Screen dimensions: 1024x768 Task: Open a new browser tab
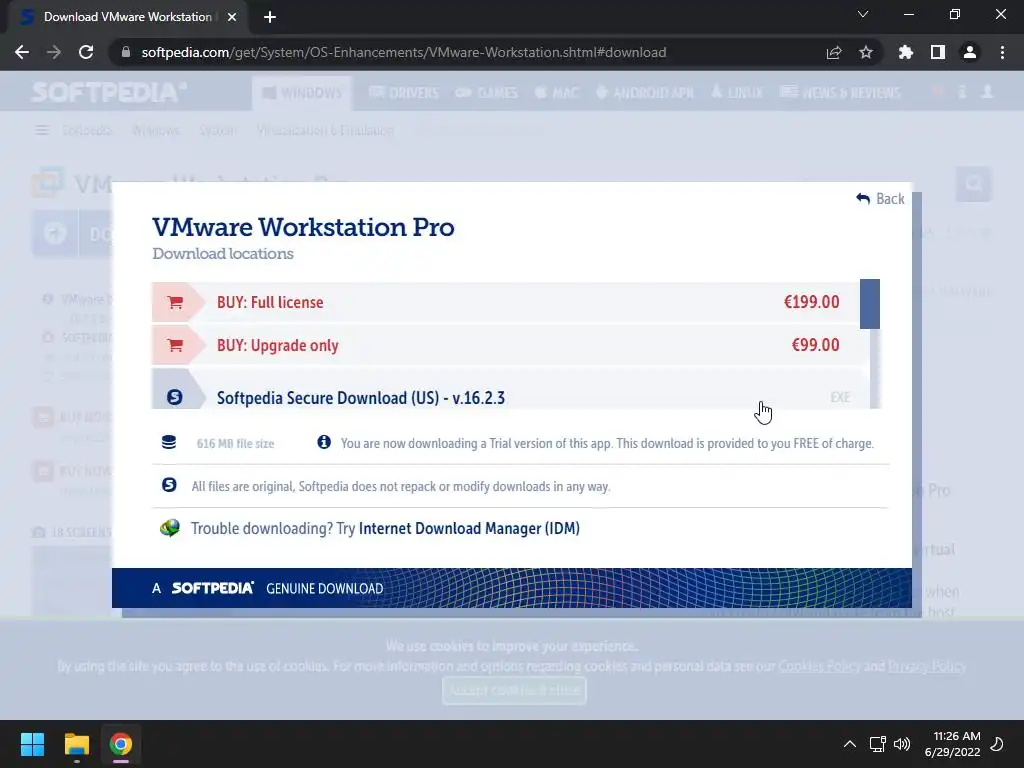(x=270, y=17)
